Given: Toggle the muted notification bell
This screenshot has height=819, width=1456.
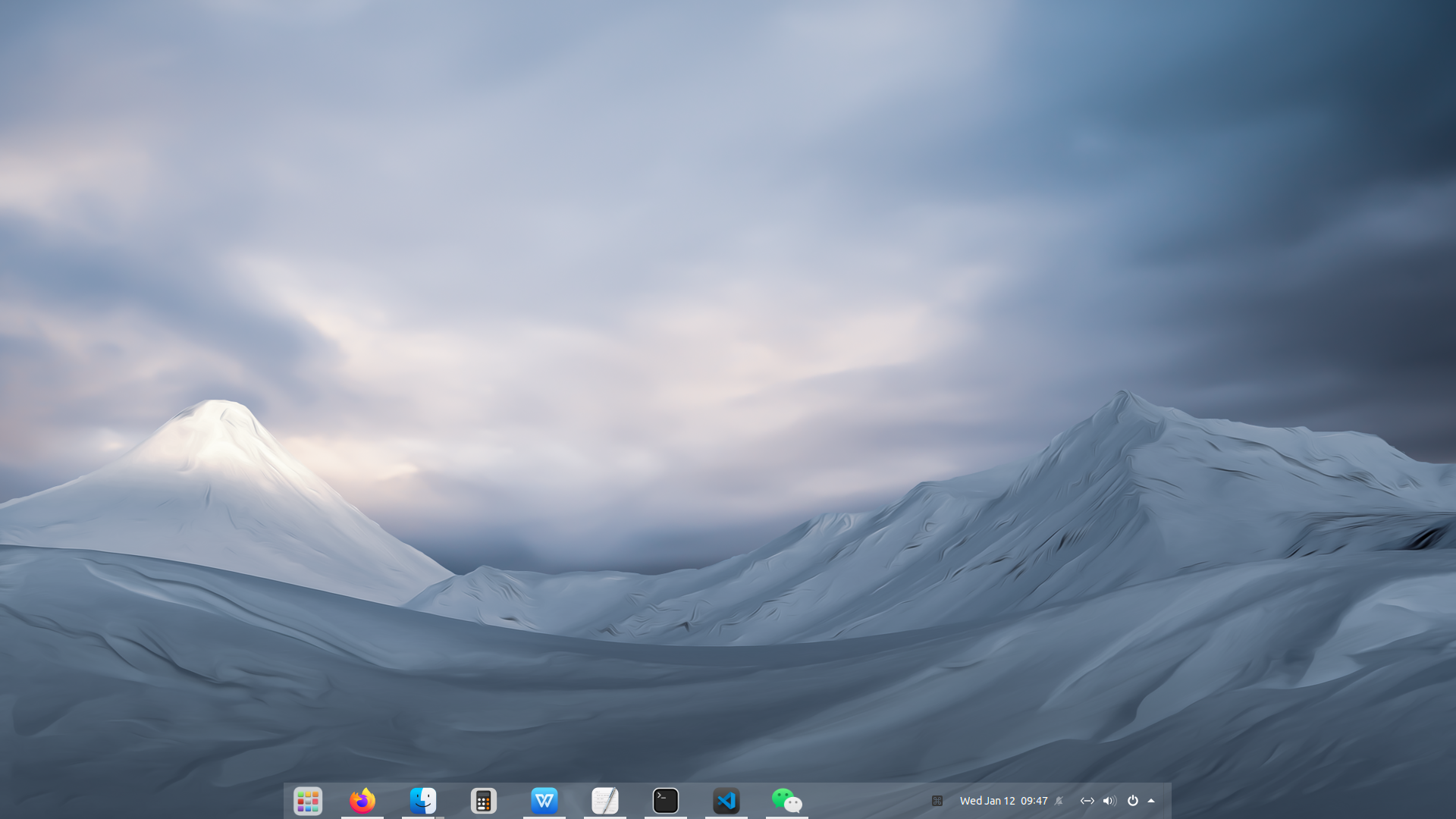Looking at the screenshot, I should (x=1059, y=801).
